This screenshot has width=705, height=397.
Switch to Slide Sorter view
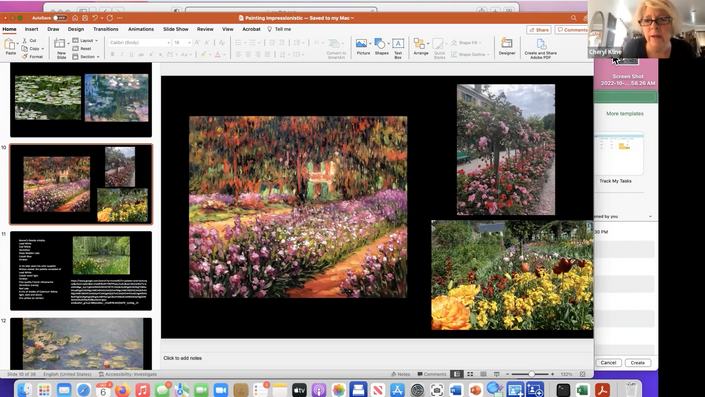[x=470, y=374]
